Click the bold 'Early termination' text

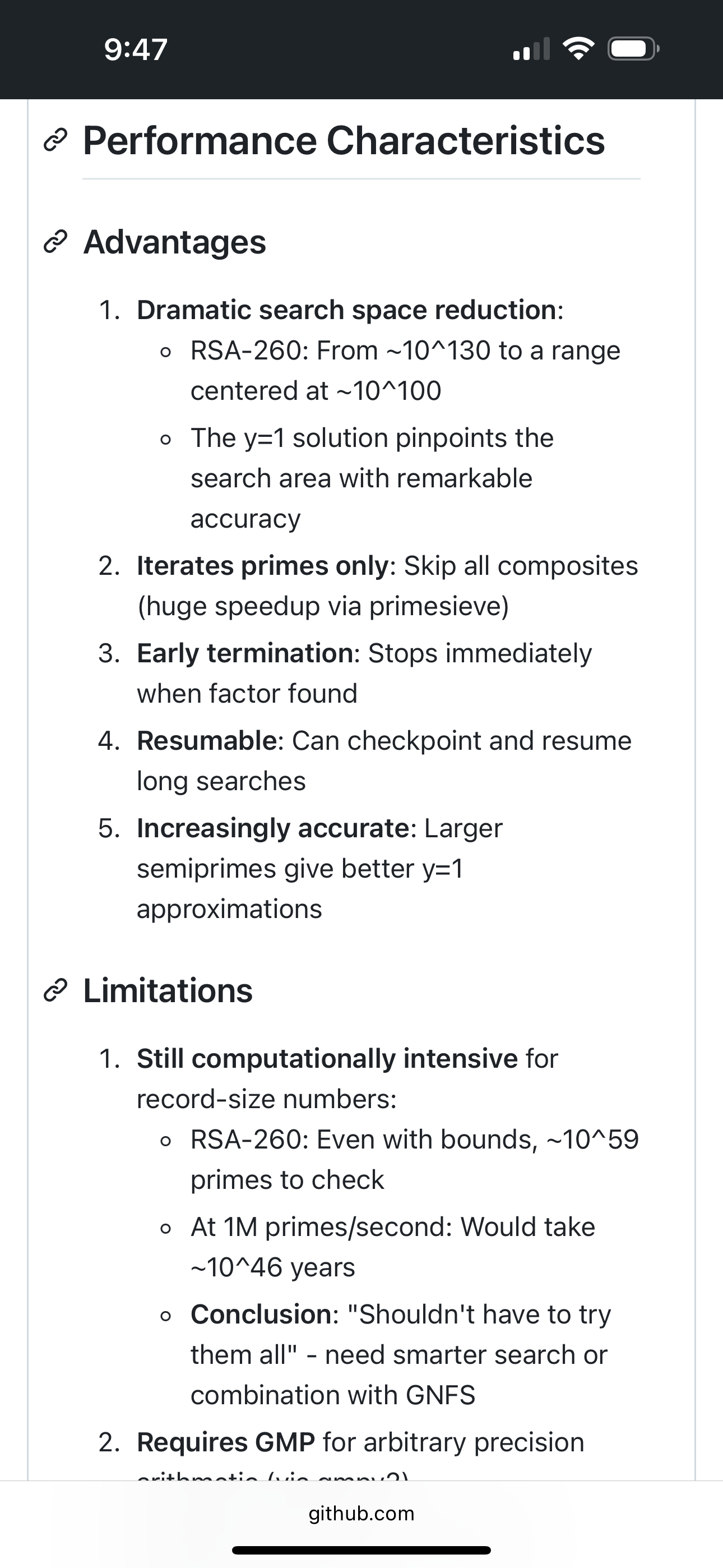pos(244,654)
